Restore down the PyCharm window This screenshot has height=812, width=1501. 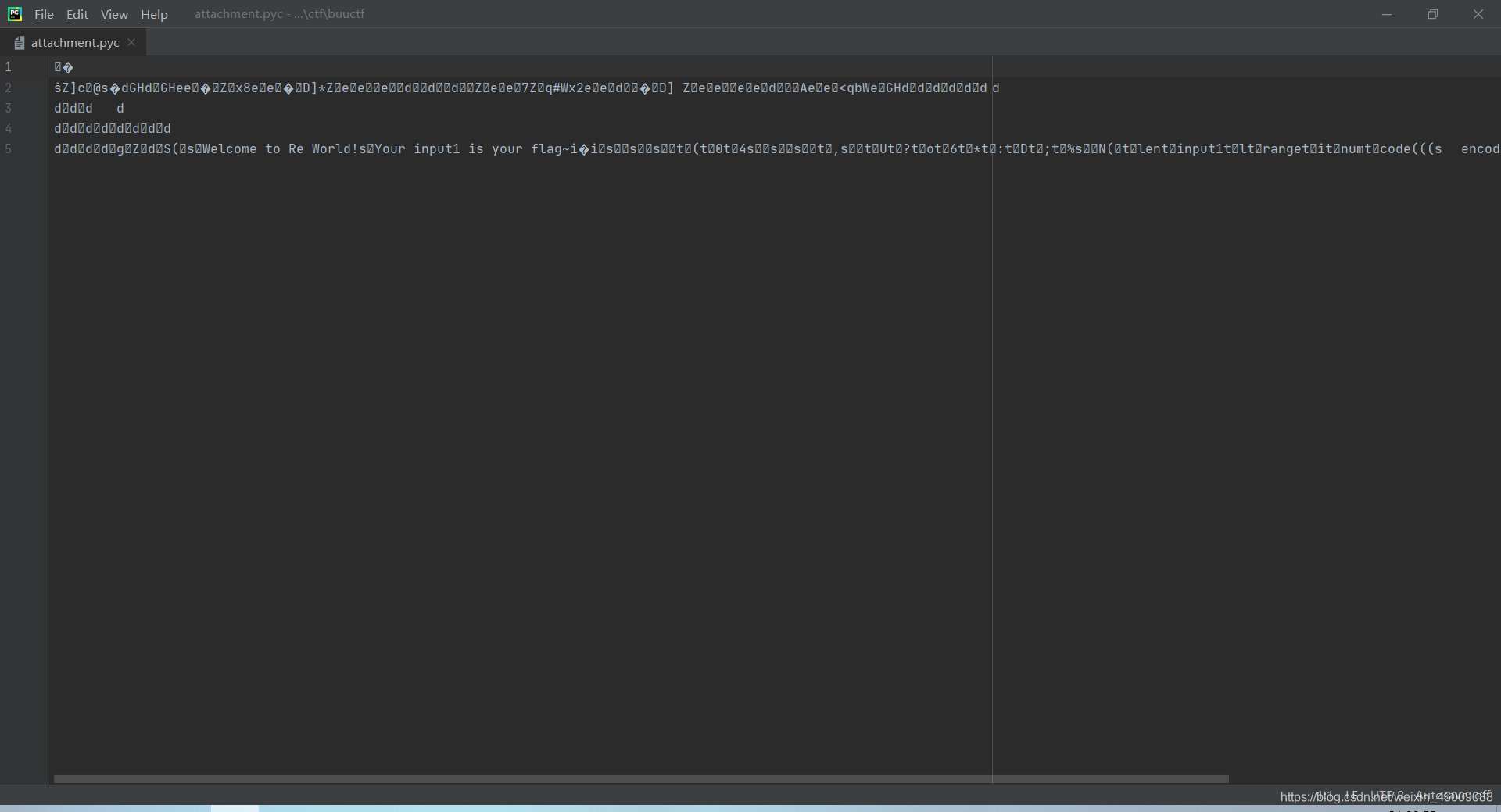click(x=1432, y=14)
